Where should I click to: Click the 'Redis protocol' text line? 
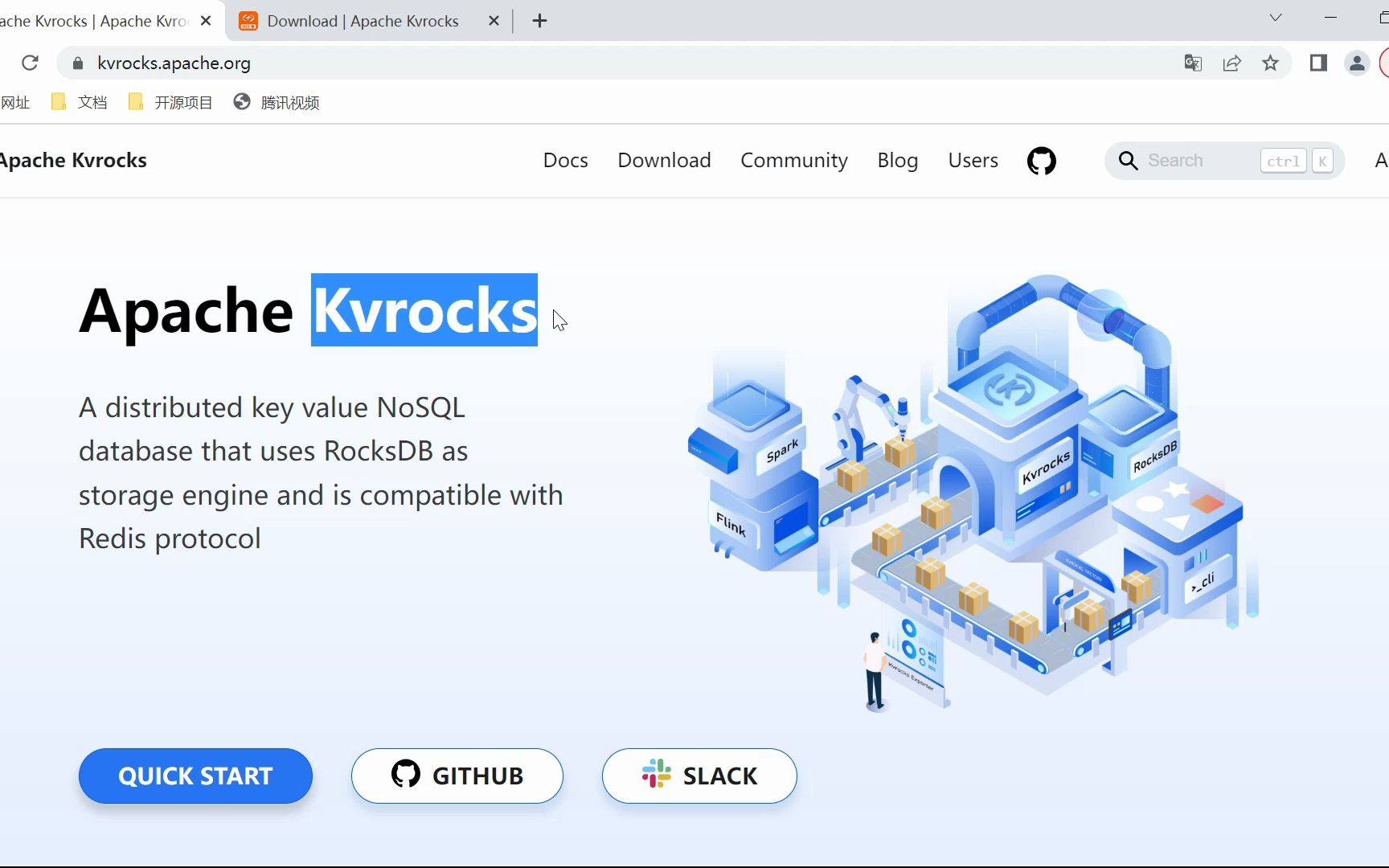[170, 538]
